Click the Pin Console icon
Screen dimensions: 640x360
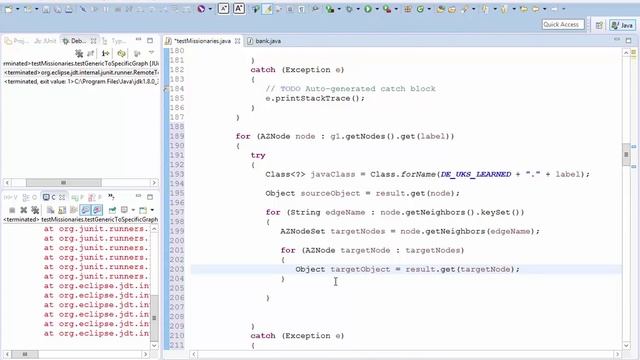pos(112,210)
